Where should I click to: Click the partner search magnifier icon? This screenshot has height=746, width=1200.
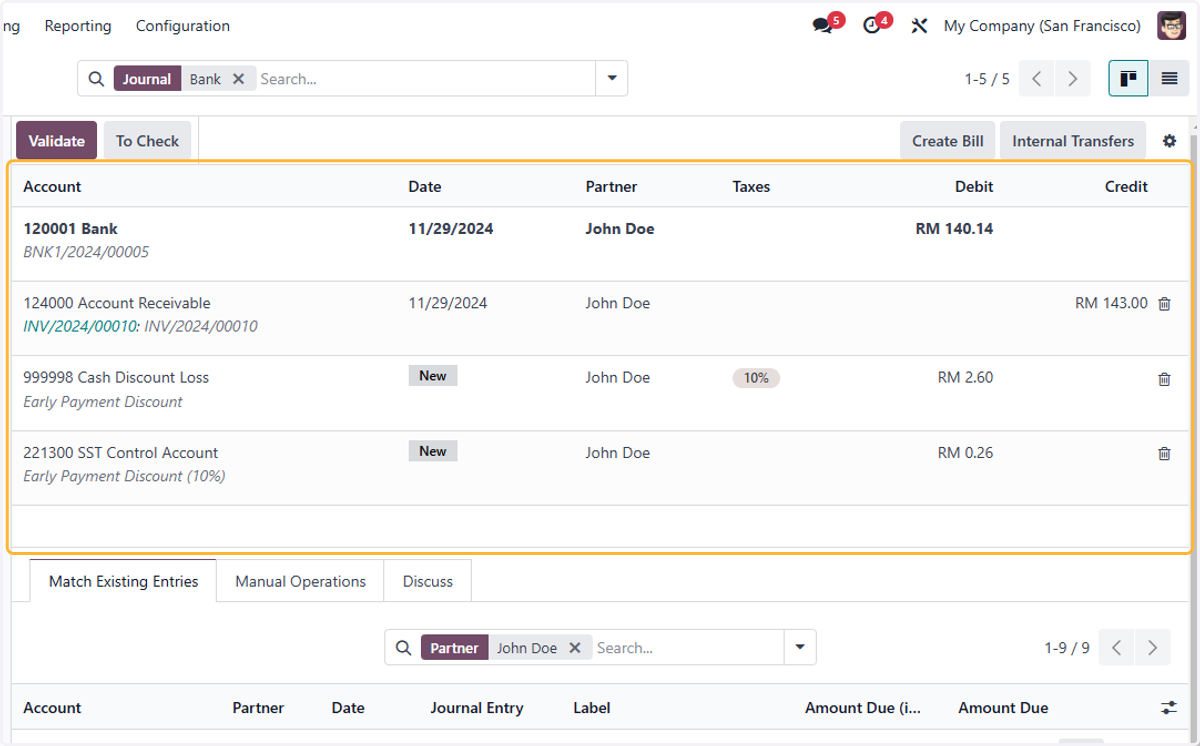403,648
